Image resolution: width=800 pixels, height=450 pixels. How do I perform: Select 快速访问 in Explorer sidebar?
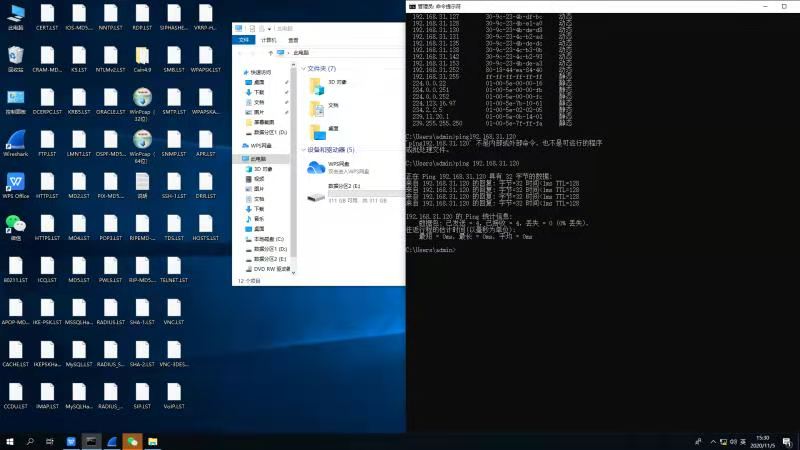tap(260, 72)
